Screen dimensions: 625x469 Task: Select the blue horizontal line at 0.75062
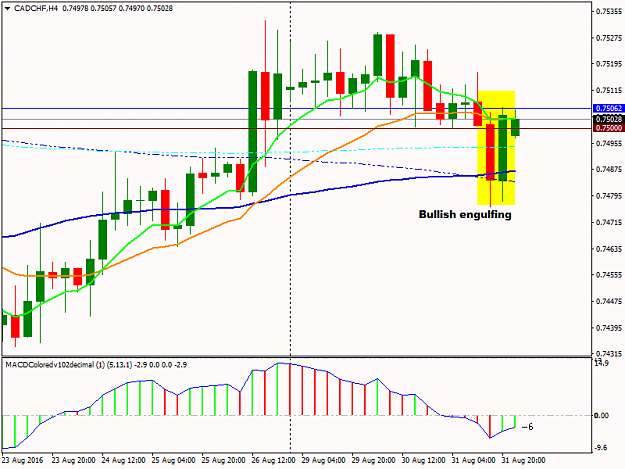297,108
